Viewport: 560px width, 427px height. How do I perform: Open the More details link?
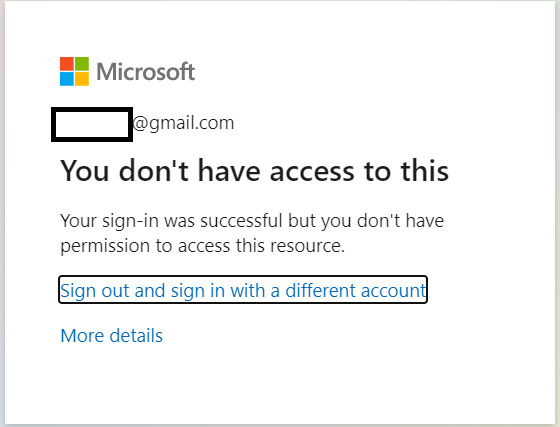click(x=111, y=336)
